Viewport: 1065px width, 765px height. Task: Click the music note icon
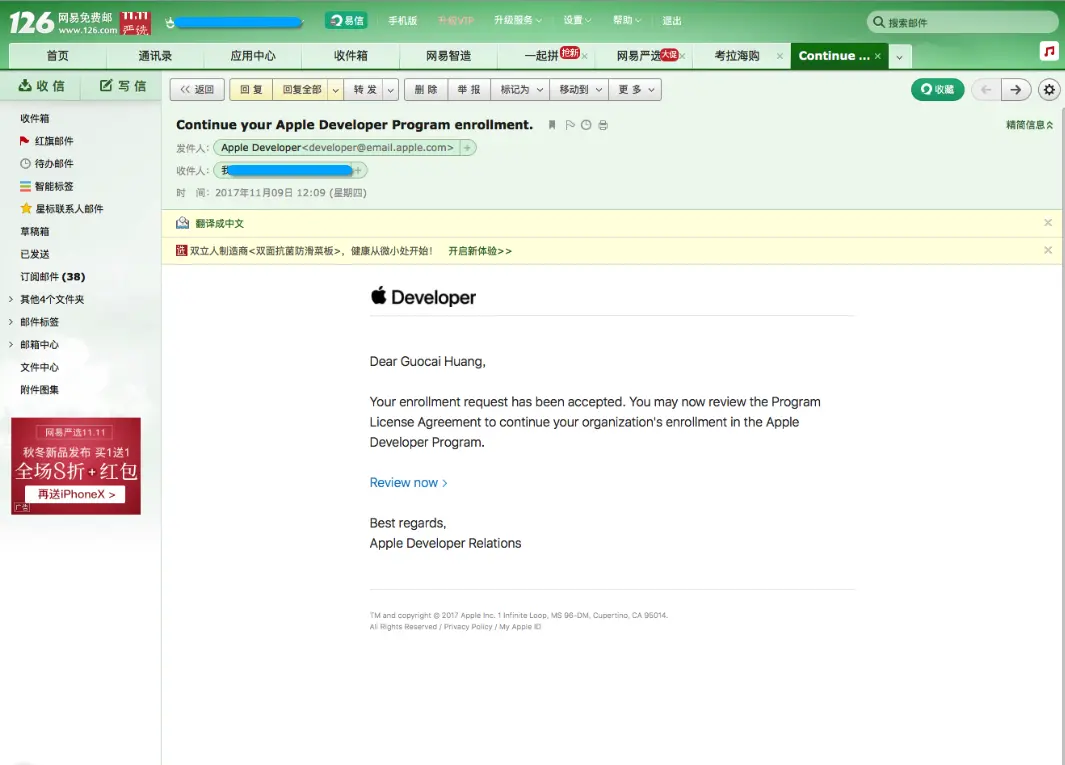pos(1049,51)
